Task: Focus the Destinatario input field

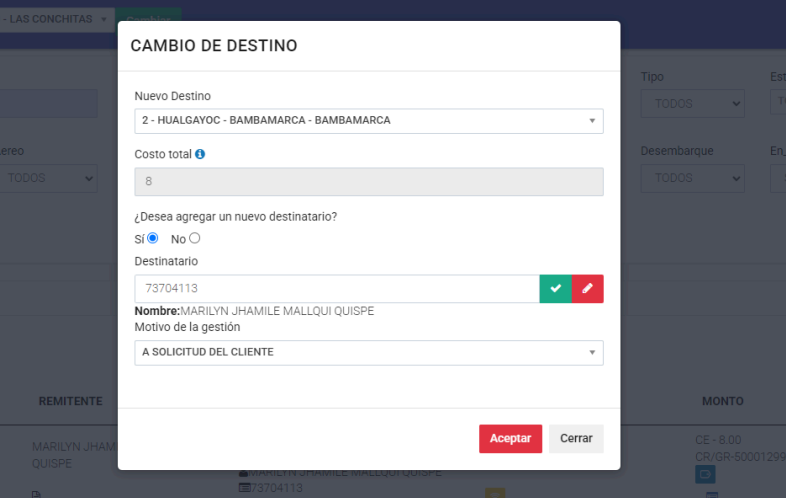Action: coord(337,289)
